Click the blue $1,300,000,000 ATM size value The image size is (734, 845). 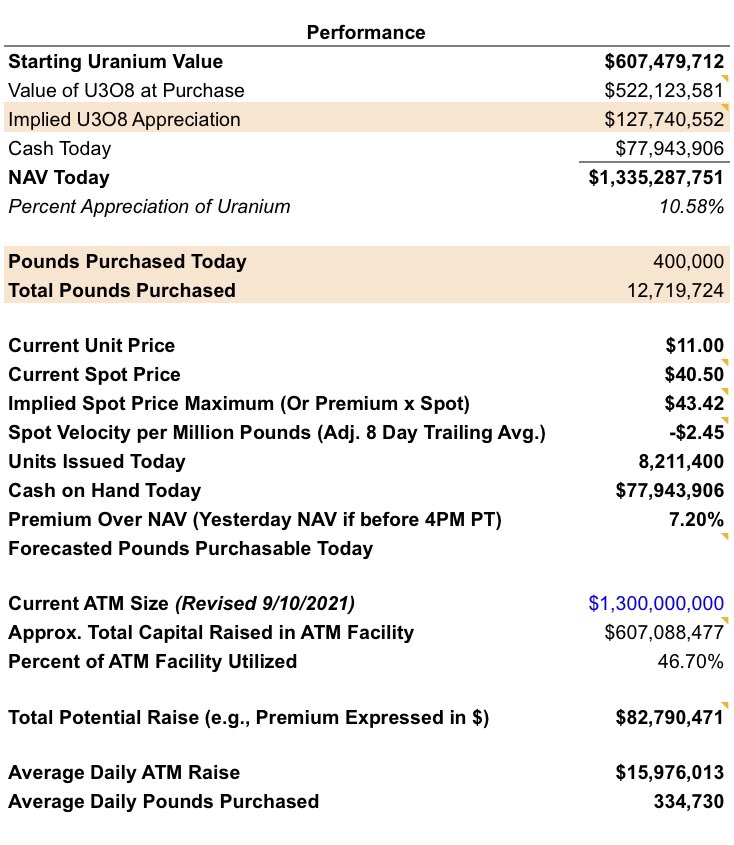pos(656,604)
